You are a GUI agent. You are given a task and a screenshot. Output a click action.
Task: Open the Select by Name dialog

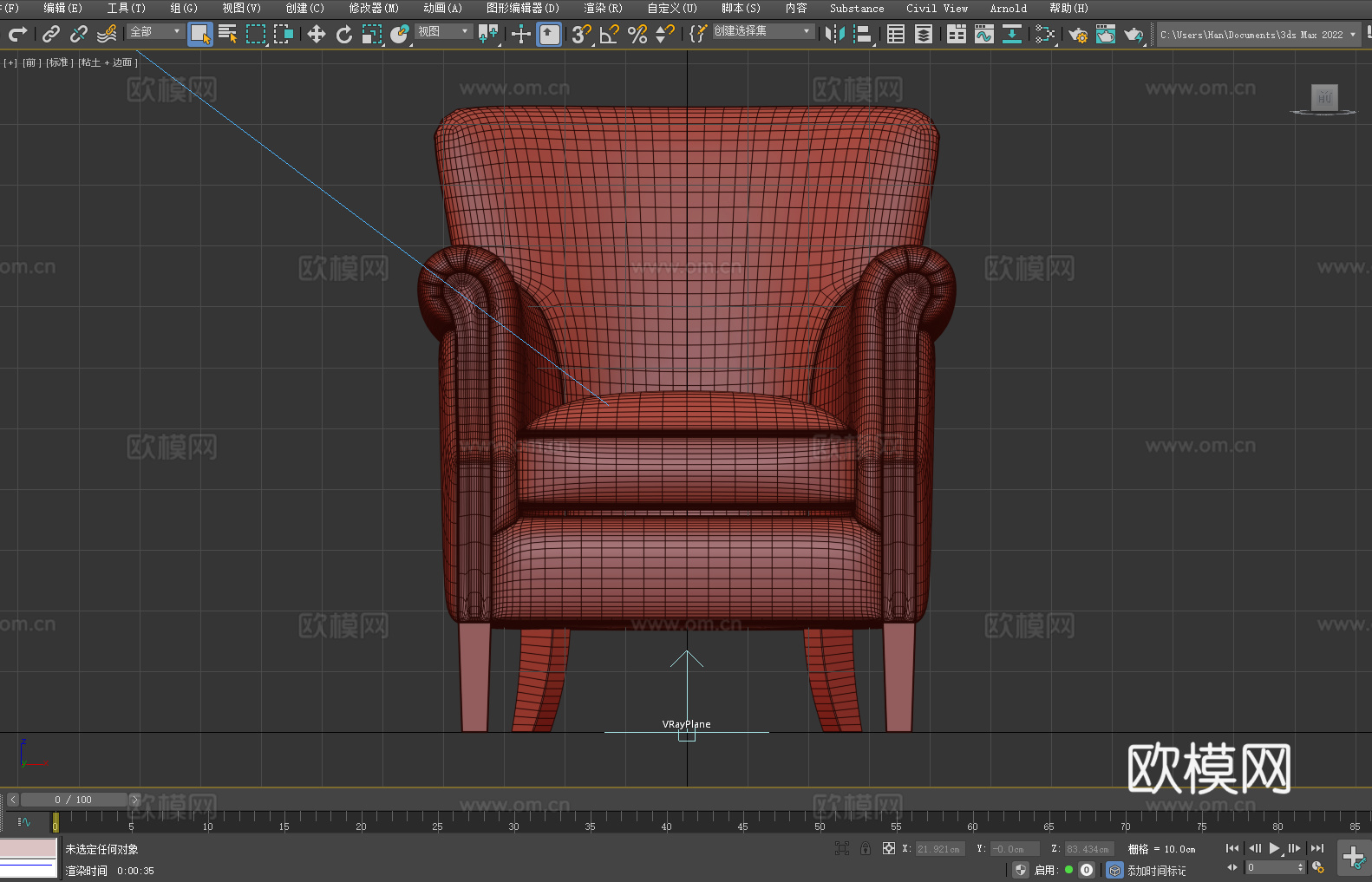point(228,34)
